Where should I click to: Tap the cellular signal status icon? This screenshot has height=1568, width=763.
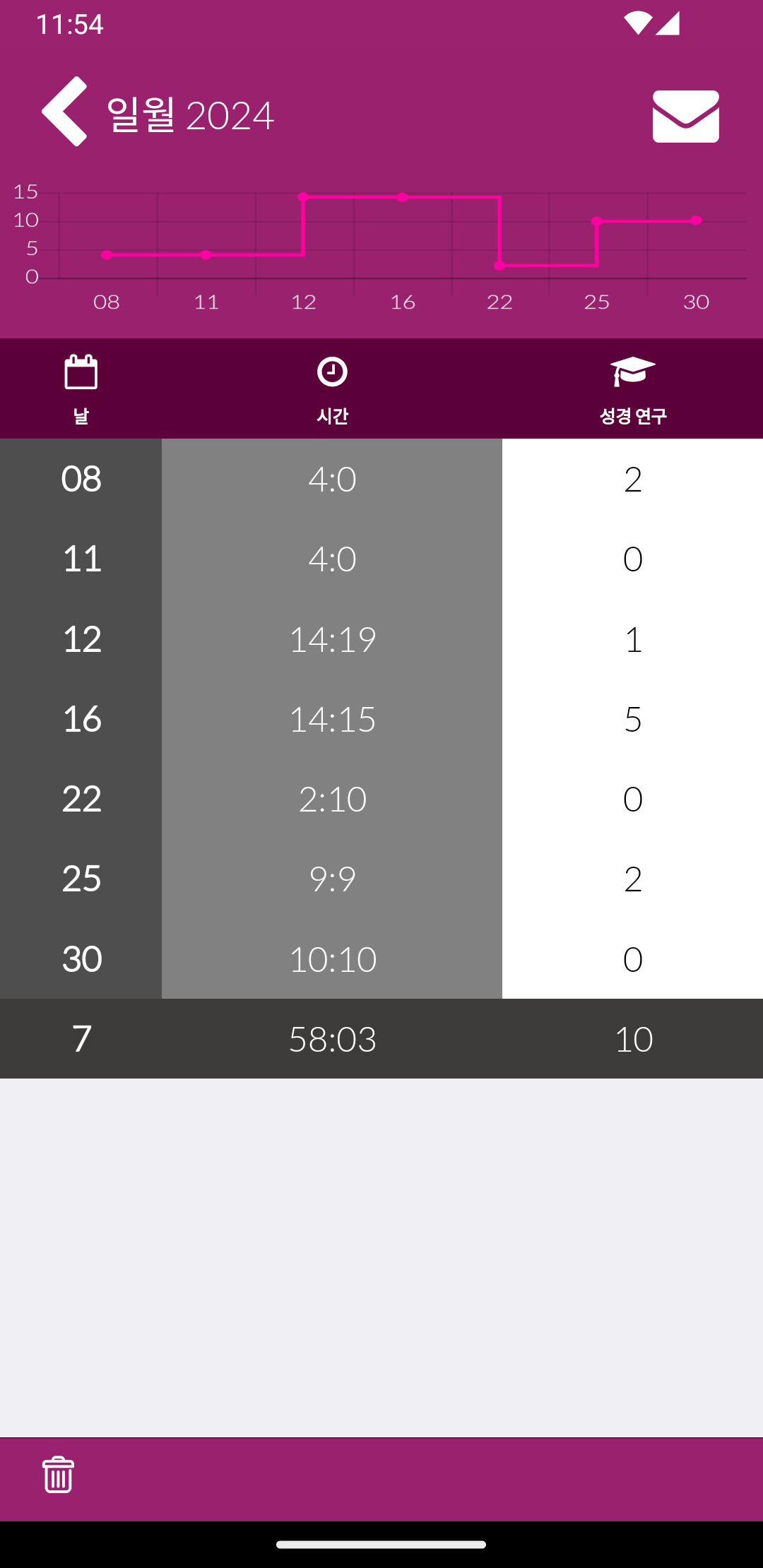(668, 23)
